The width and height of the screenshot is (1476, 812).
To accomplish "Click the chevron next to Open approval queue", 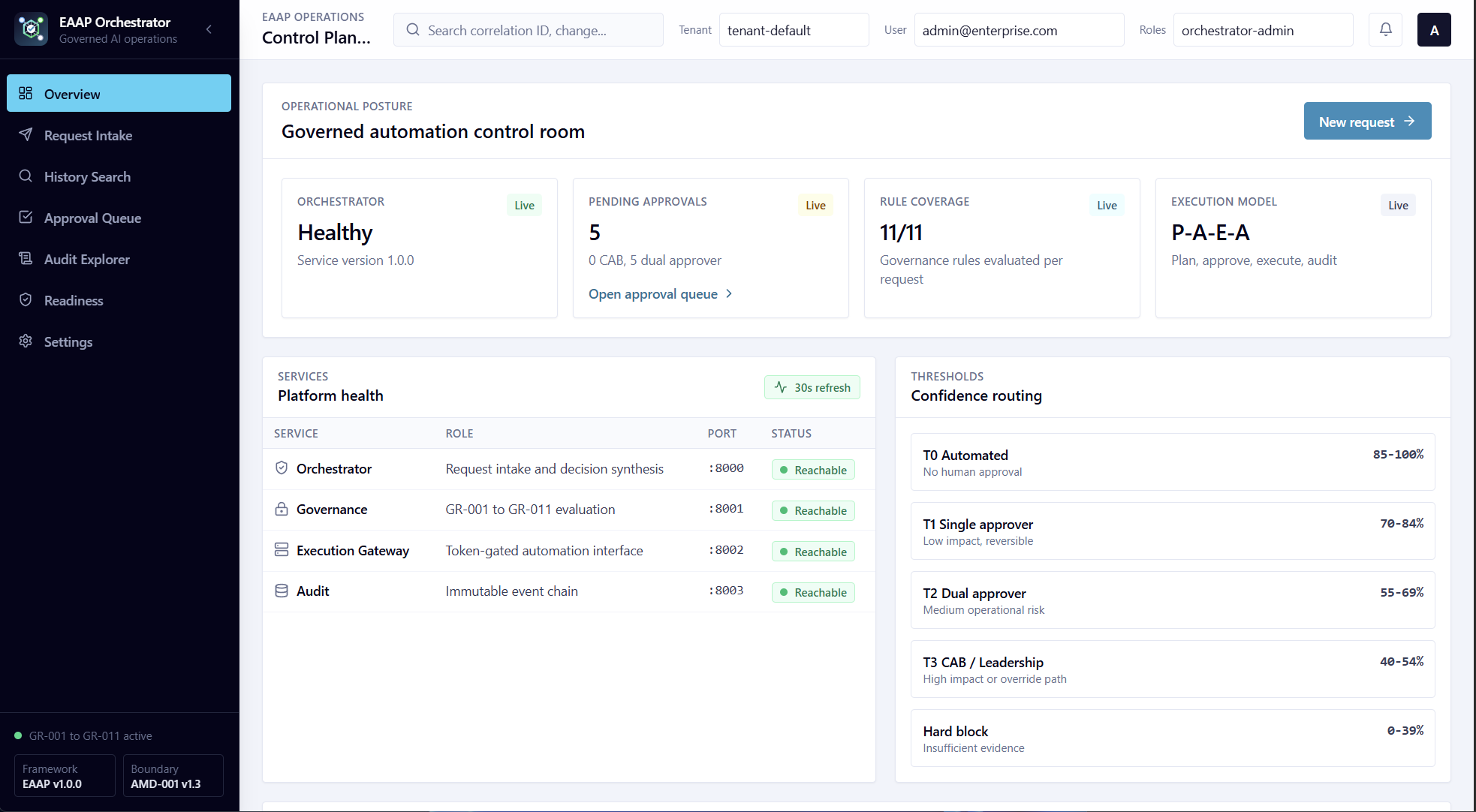I will (x=728, y=294).
